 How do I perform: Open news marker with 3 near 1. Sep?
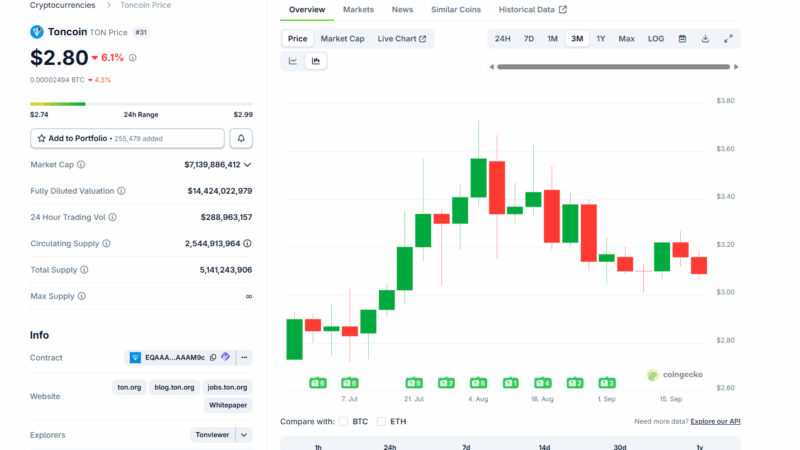click(607, 383)
